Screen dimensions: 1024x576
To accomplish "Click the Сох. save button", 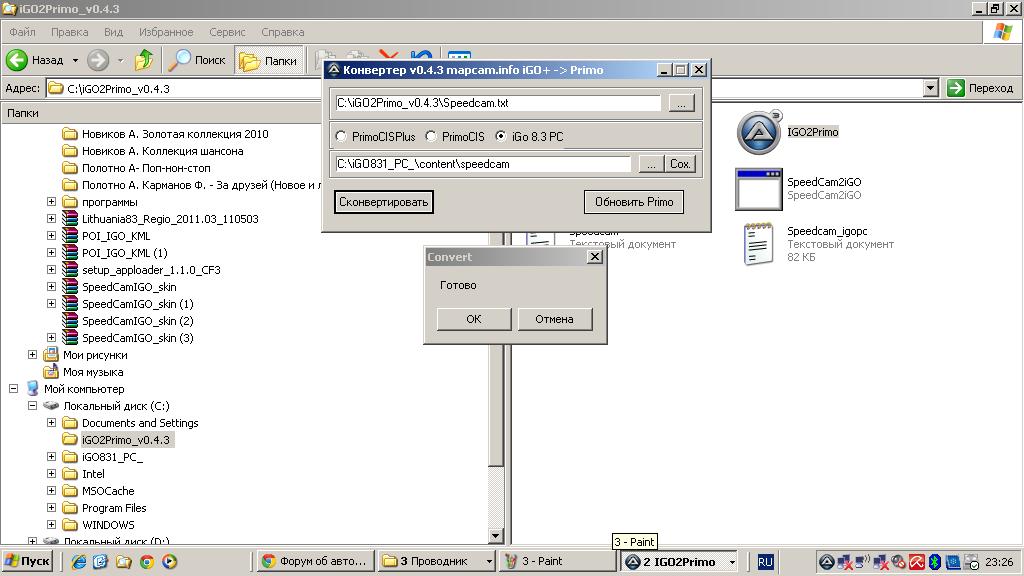I will point(680,164).
